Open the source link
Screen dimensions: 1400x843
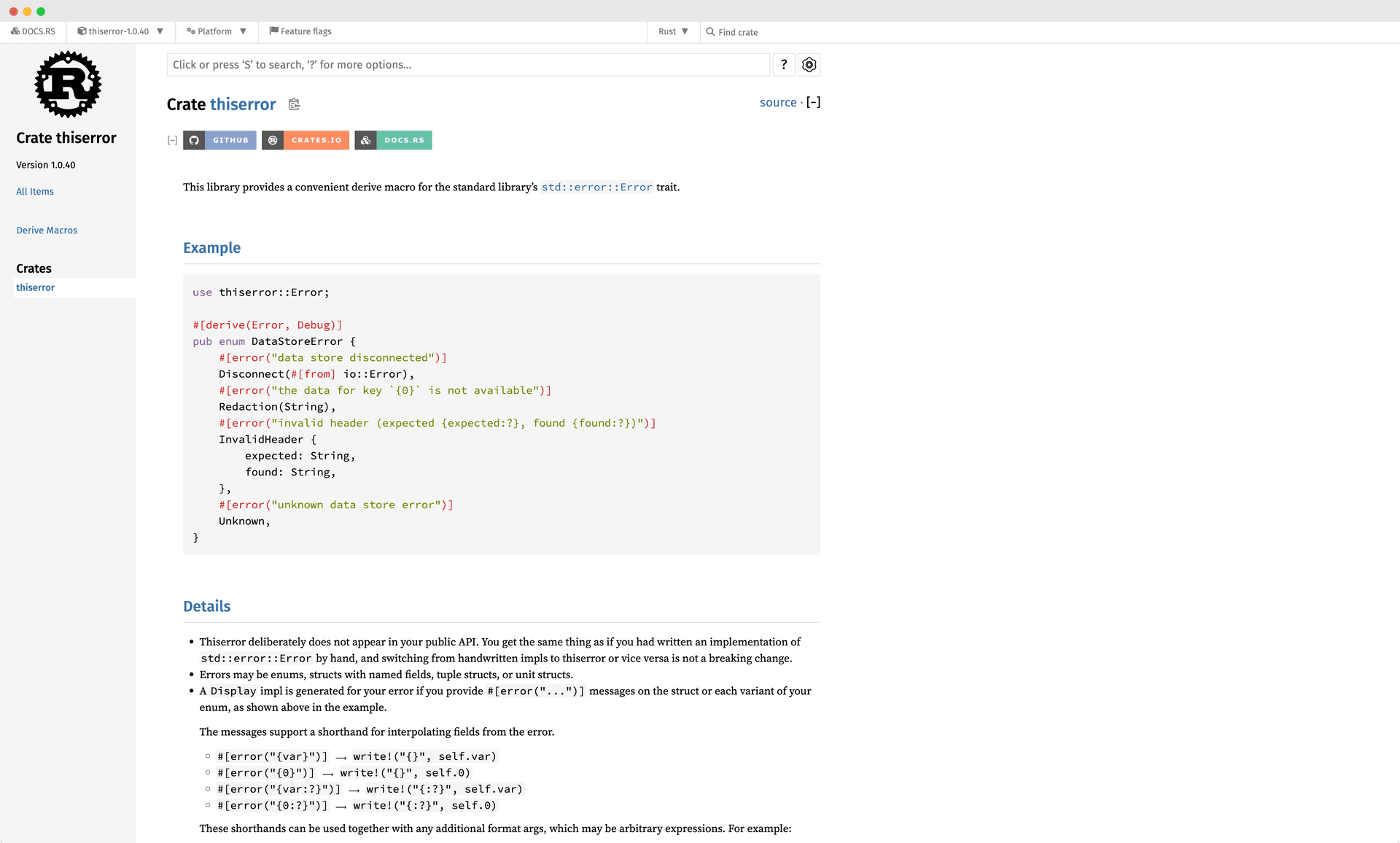777,103
